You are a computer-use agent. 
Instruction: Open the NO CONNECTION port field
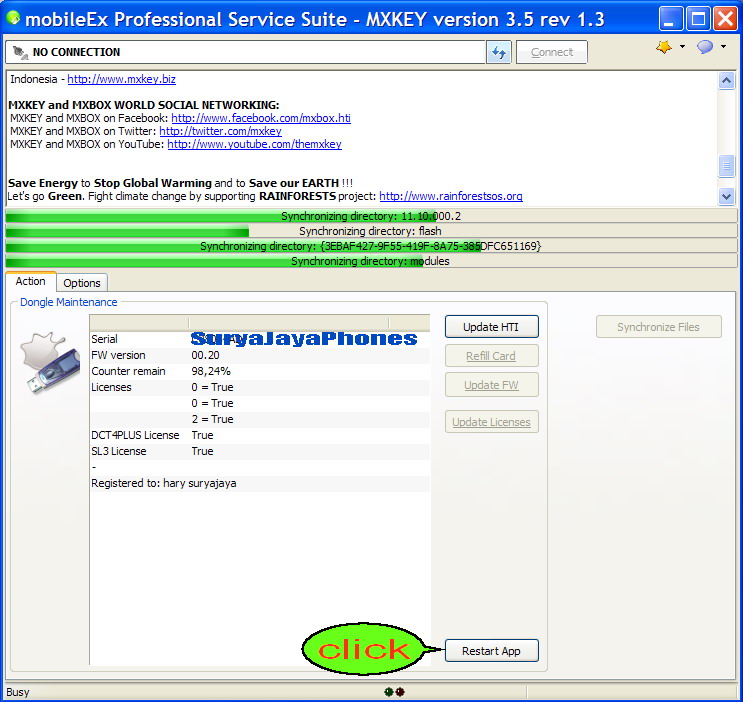[245, 52]
